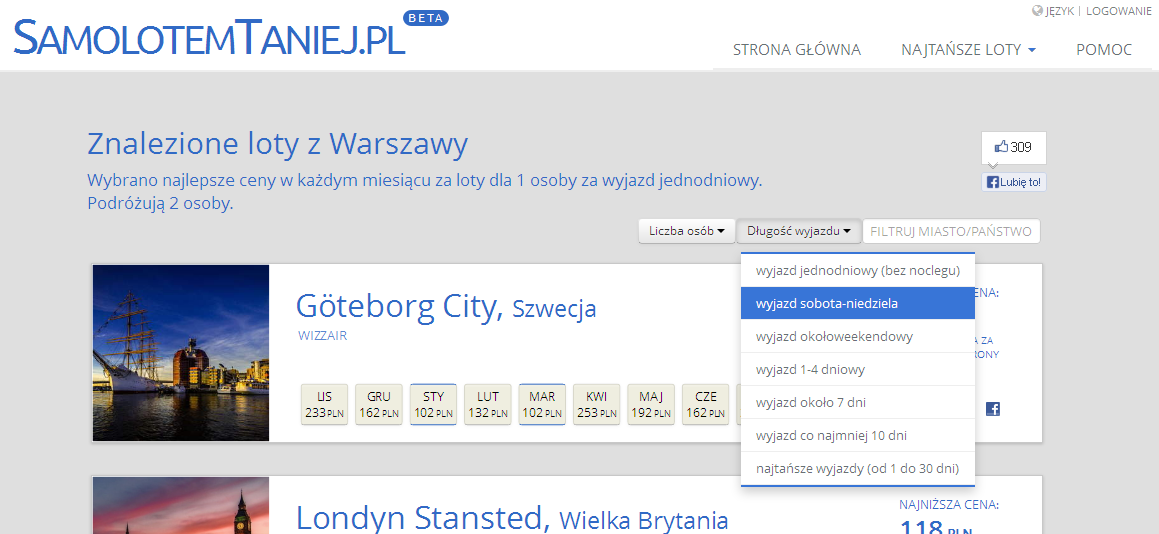Select wyjazd 1-4 dniowy option
Screen dimensions: 1159x534
(x=857, y=369)
